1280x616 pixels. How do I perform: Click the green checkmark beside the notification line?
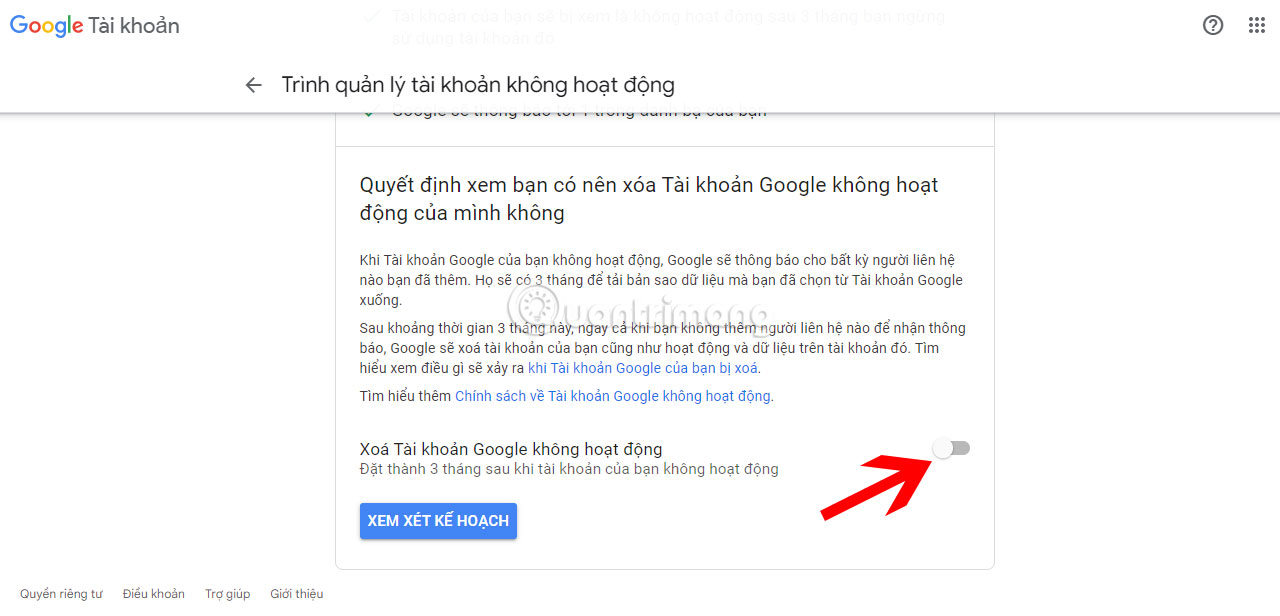[369, 111]
